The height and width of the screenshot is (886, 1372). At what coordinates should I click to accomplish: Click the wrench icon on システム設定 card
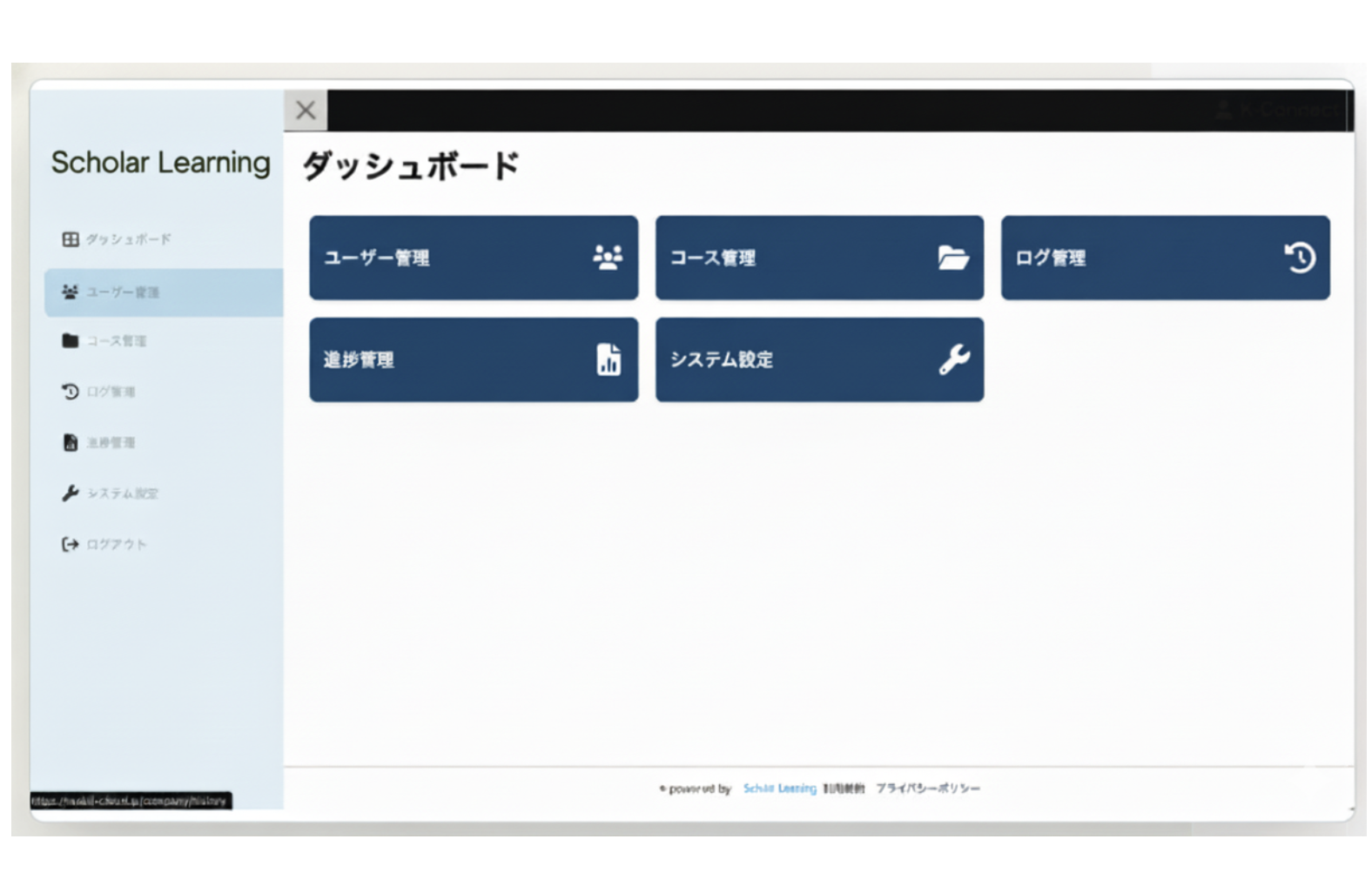click(x=953, y=359)
